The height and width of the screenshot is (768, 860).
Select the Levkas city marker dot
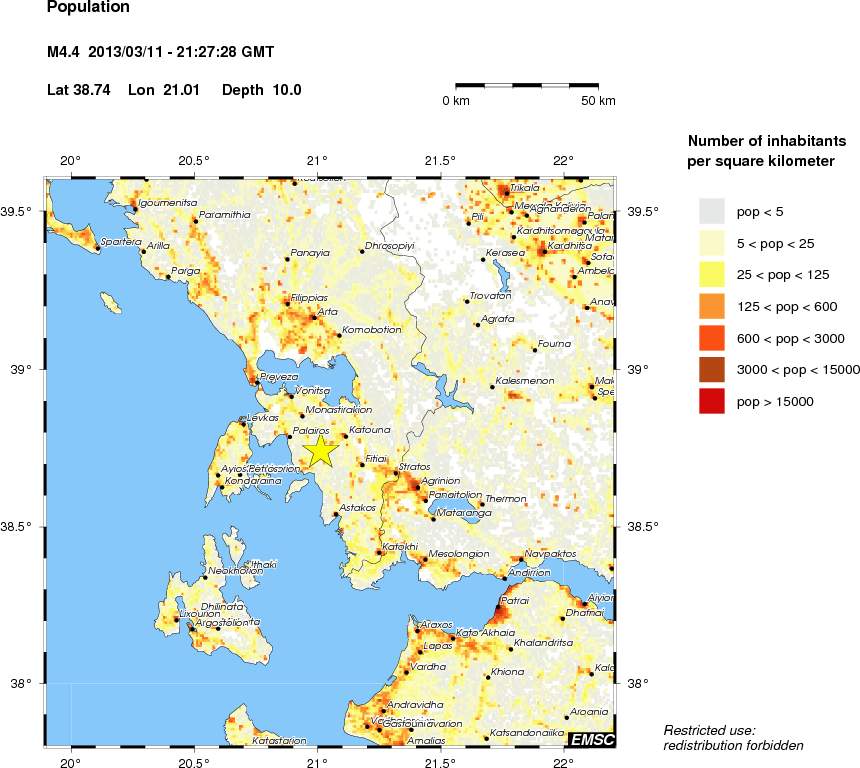pos(242,422)
